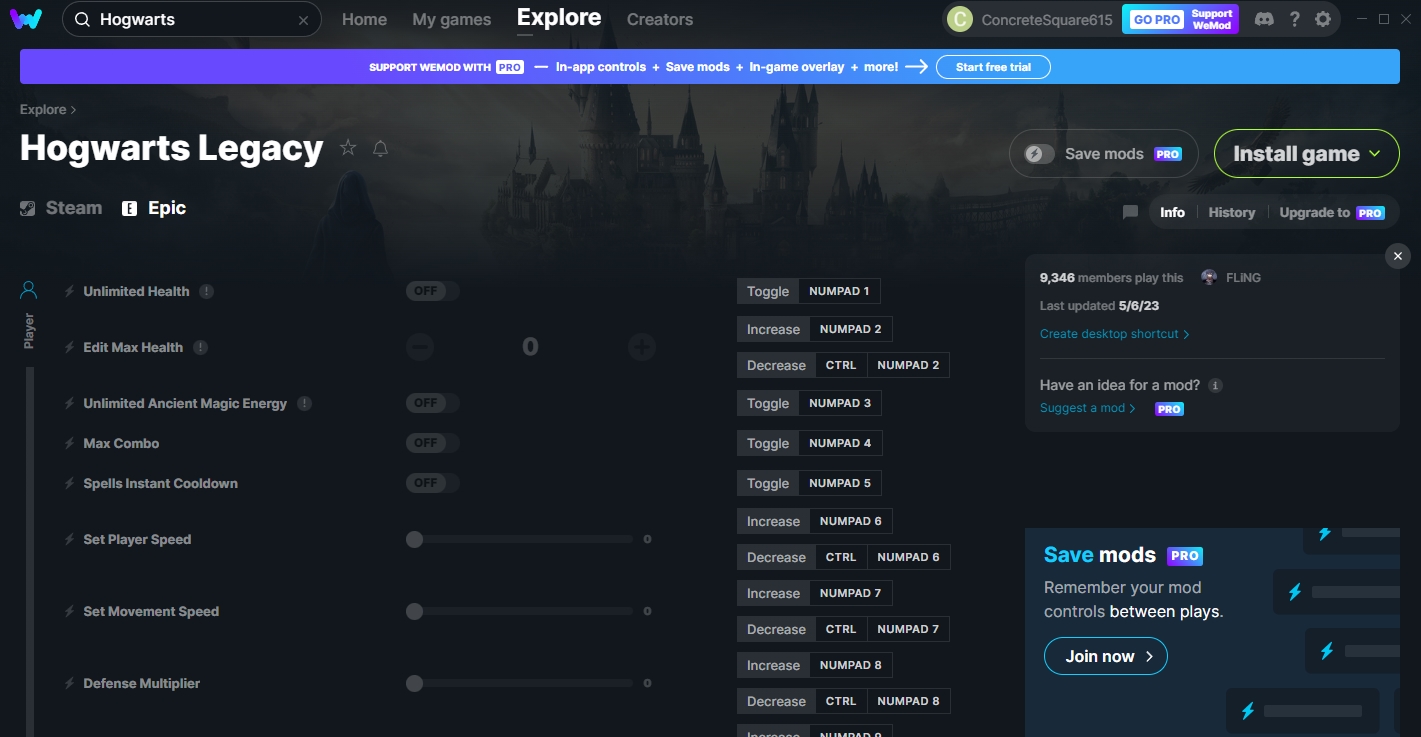Click username ConcreteSquare615
The width and height of the screenshot is (1421, 737).
[x=1047, y=20]
